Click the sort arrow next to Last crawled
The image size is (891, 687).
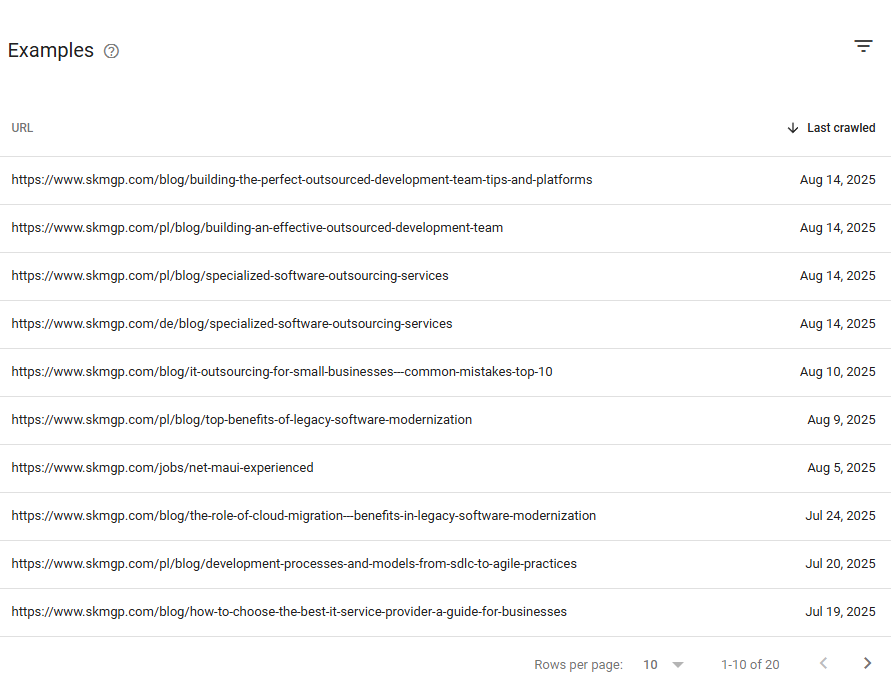tap(793, 127)
